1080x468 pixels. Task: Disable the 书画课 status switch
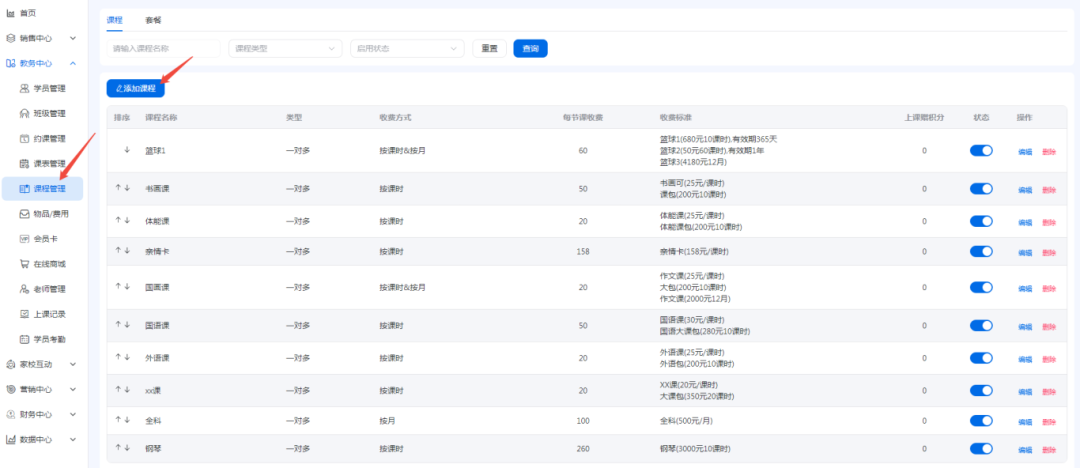[981, 189]
